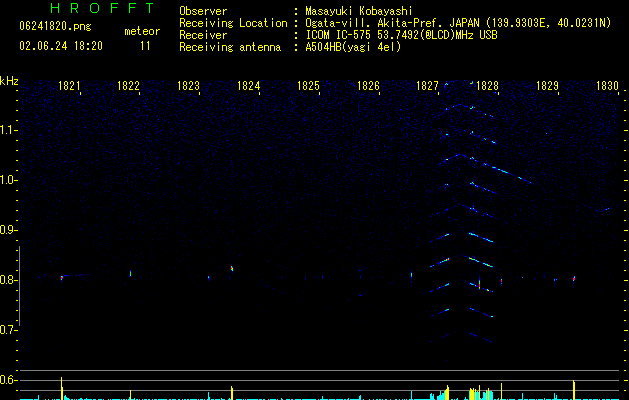Viewport: 629px width, 400px height.
Task: Click the 0.7 kHz frequency label
Action: tap(8, 330)
